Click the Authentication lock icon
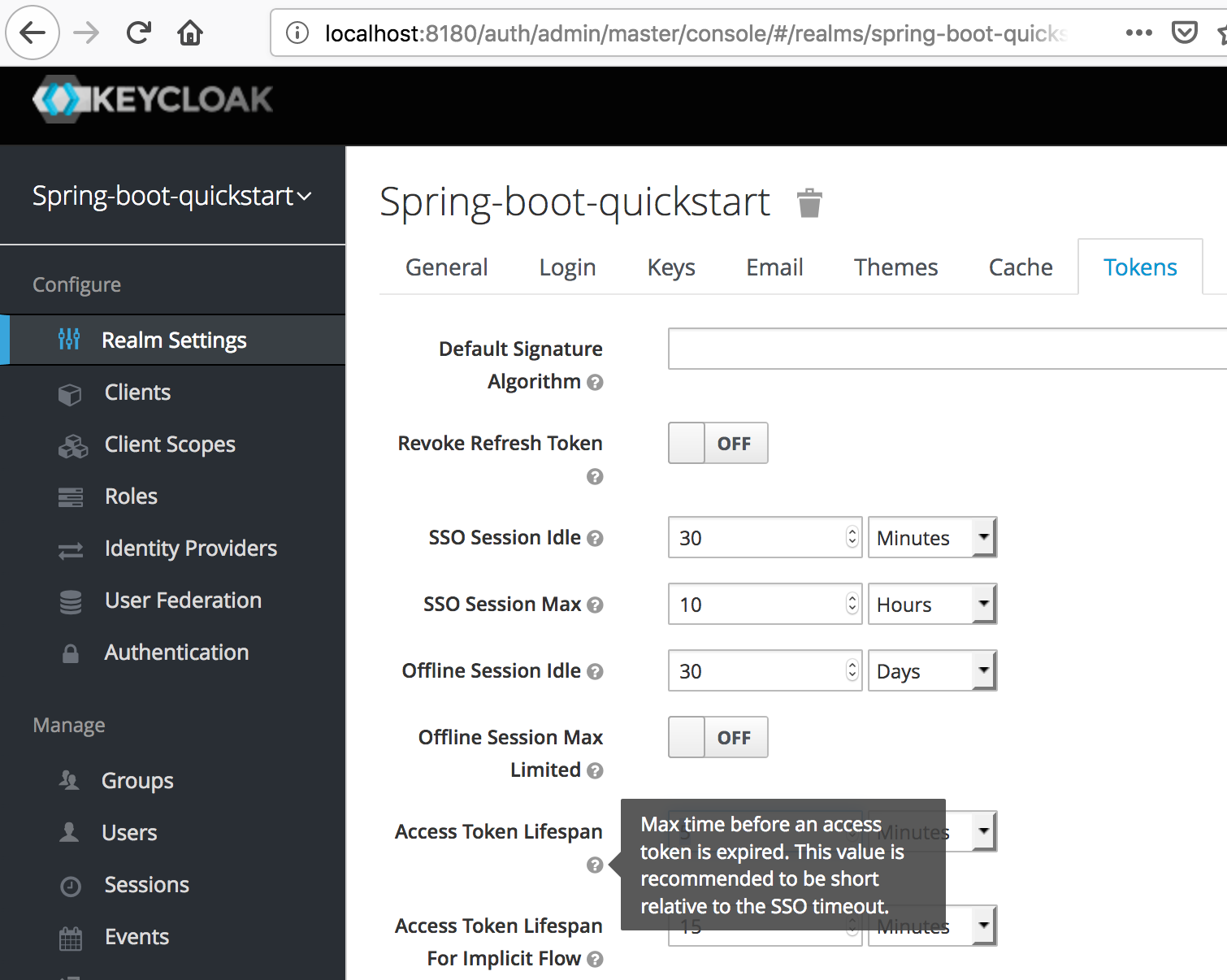 pos(71,653)
